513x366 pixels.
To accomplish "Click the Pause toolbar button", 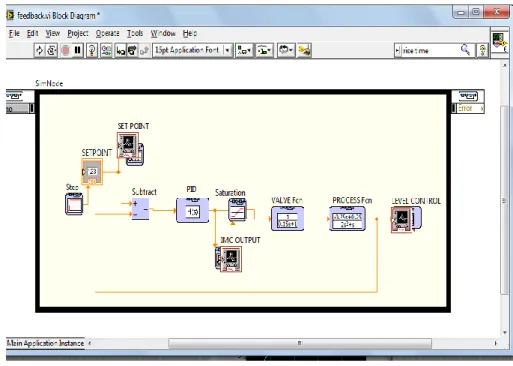I will coord(78,50).
